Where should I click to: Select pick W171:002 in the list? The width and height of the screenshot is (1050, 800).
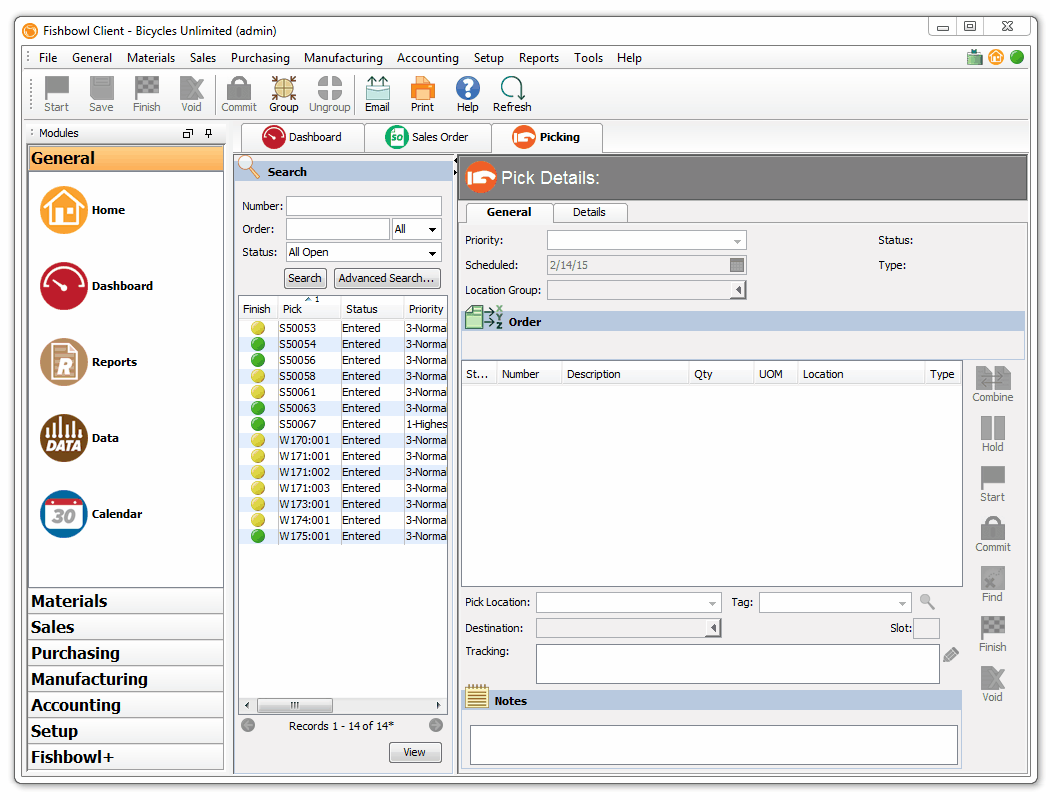coord(344,473)
